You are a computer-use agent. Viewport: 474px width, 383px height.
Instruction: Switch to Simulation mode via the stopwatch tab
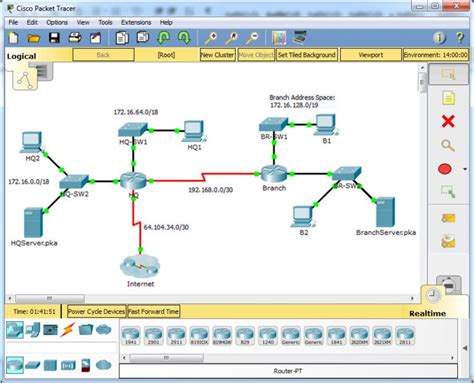(x=449, y=284)
